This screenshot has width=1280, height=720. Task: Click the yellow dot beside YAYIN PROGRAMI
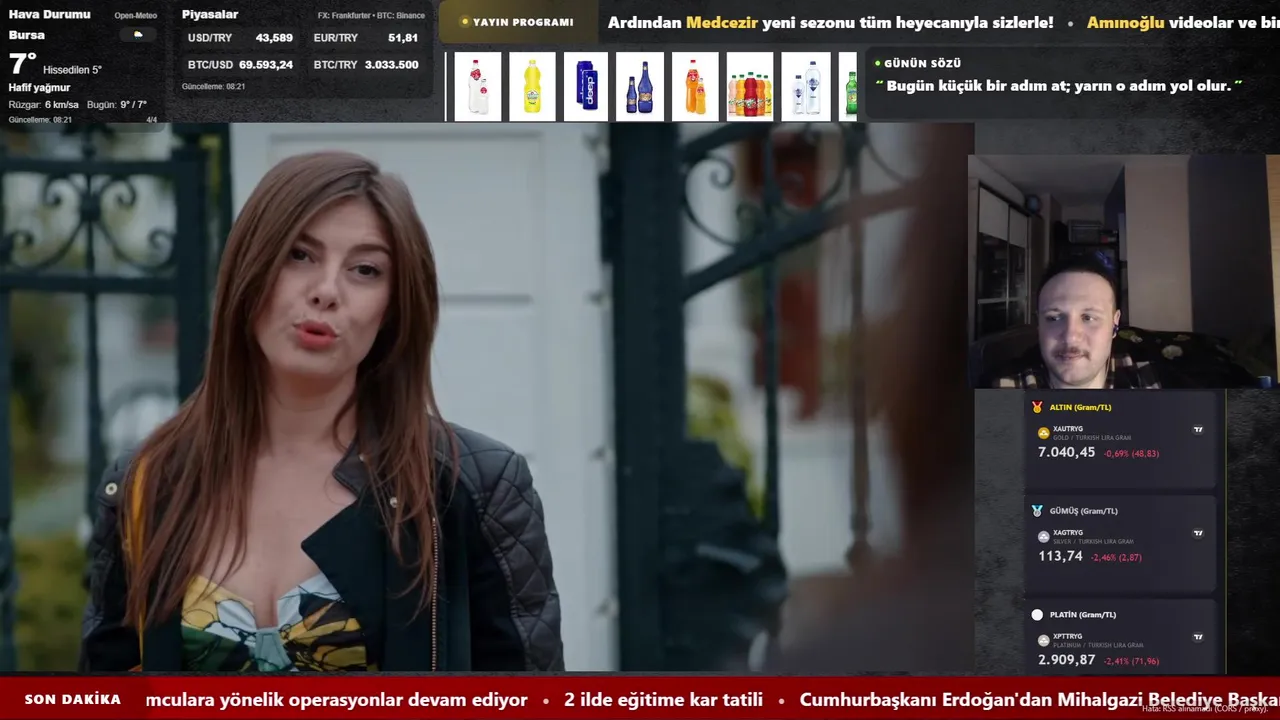click(465, 22)
